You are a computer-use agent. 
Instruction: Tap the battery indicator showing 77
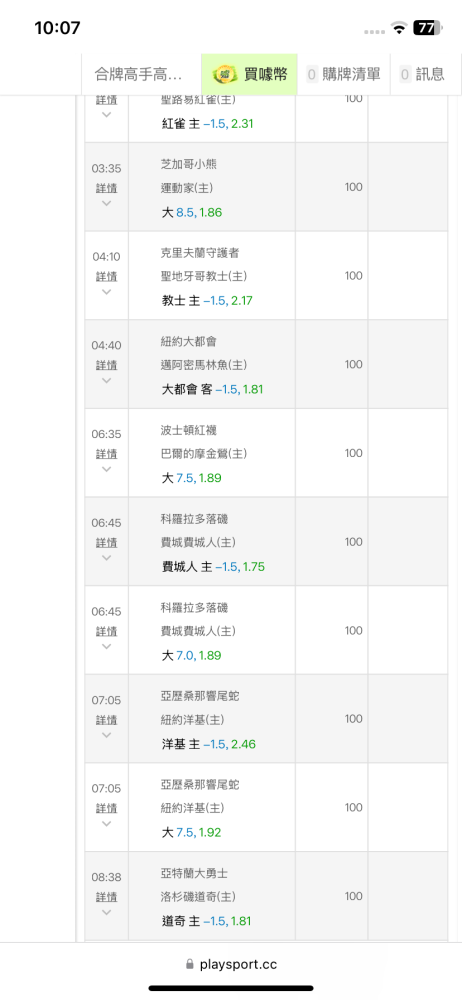426,27
